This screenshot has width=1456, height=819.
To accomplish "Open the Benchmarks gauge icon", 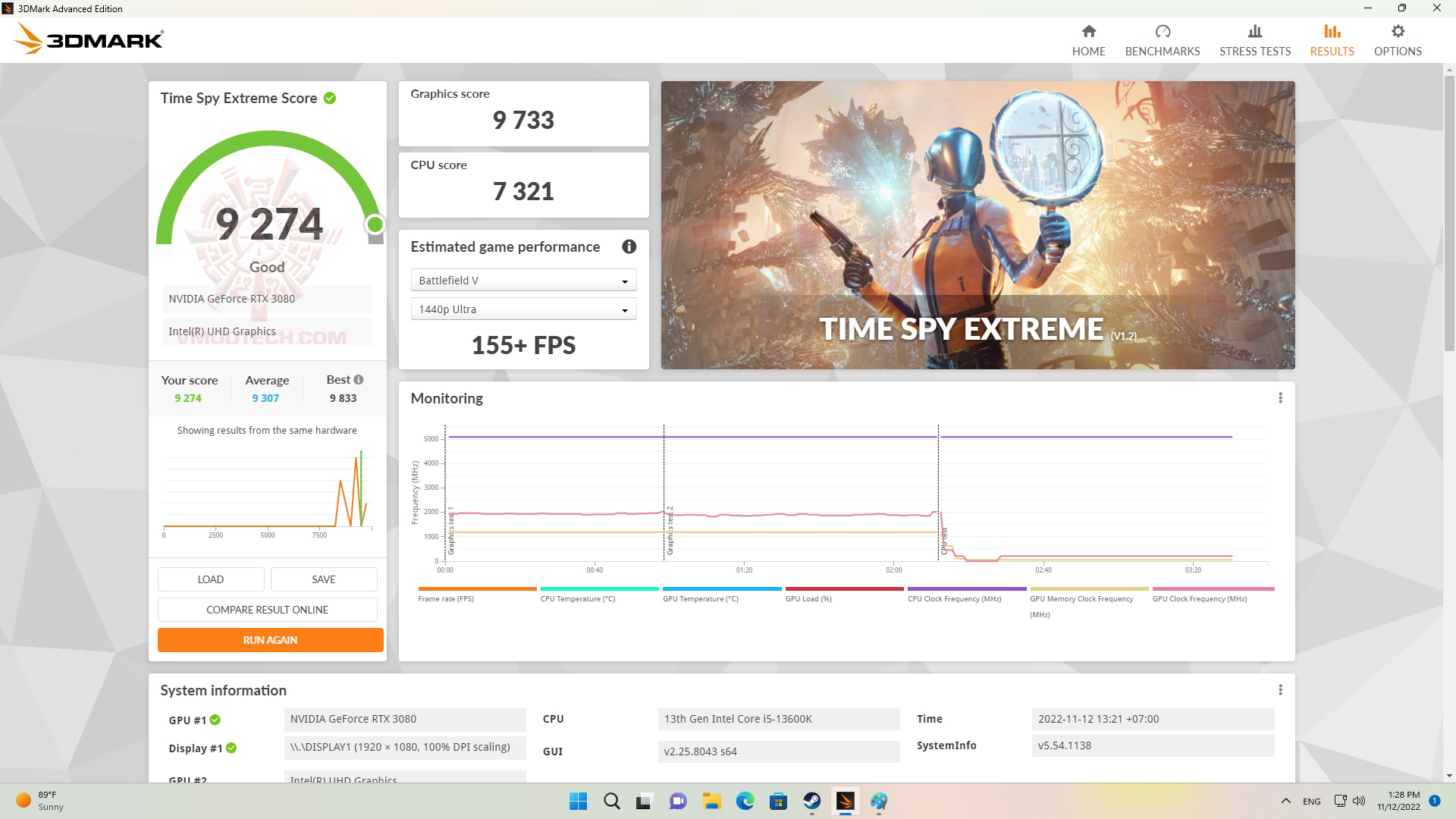I will click(1162, 32).
